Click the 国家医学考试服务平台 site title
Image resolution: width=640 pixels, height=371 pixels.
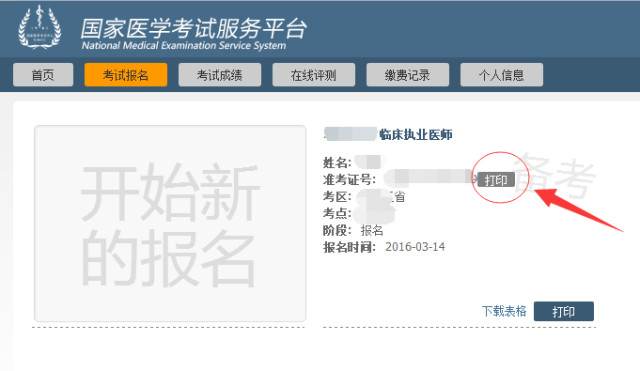pyautogui.click(x=193, y=28)
